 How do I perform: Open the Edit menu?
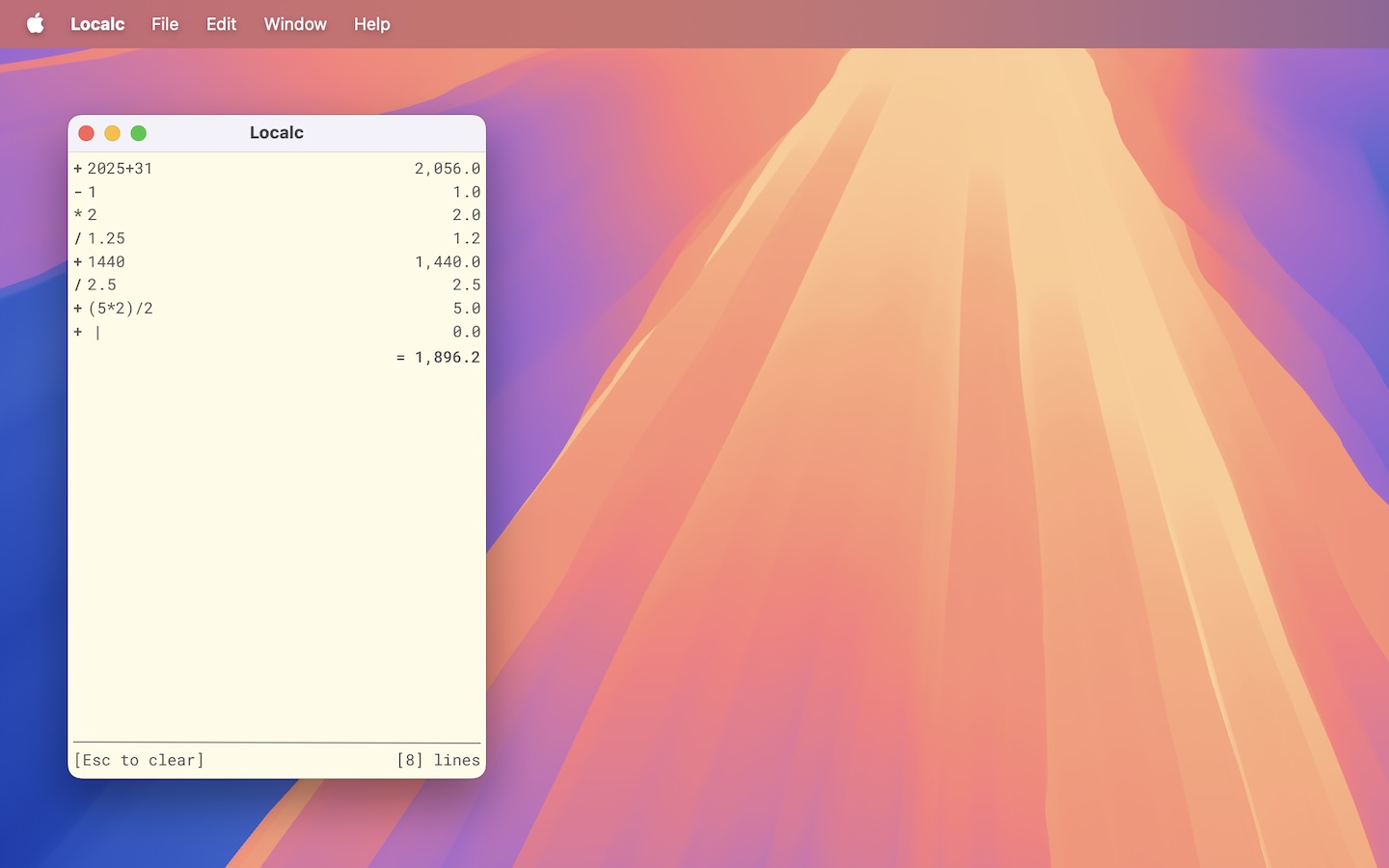pyautogui.click(x=220, y=24)
